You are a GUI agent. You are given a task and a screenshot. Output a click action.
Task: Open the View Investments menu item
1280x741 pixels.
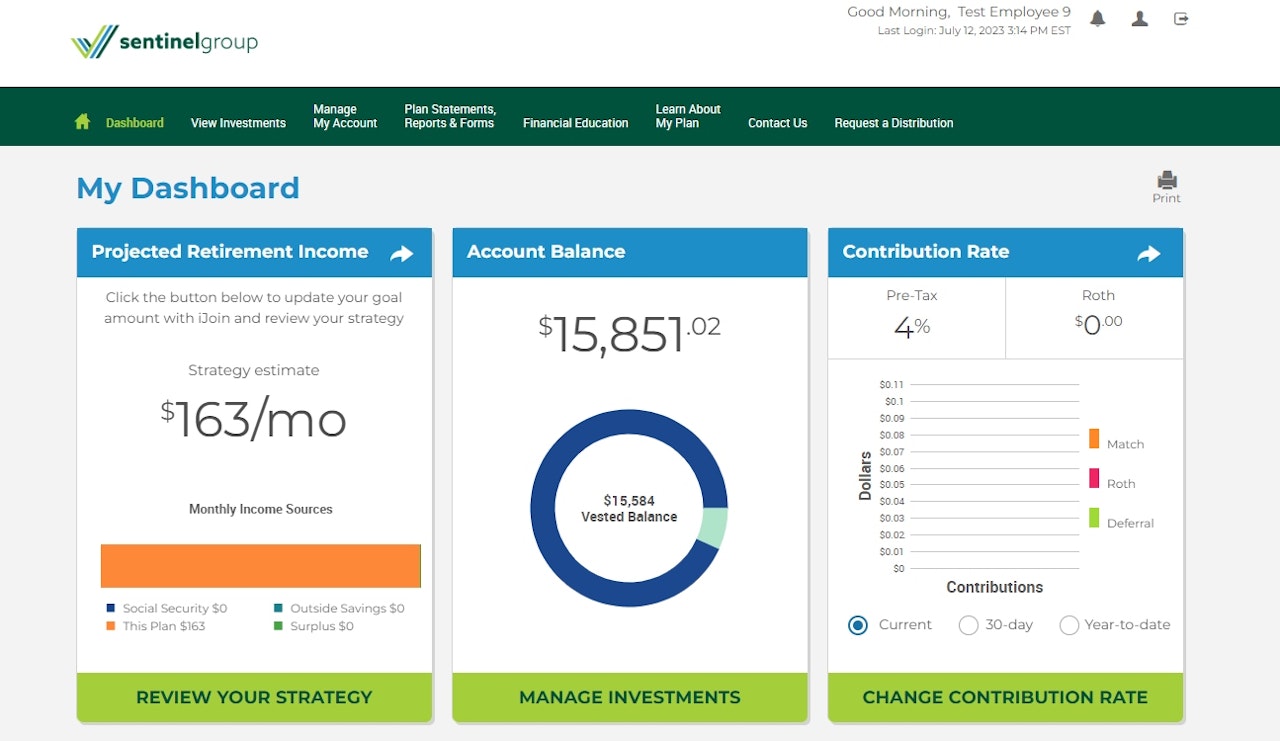[238, 123]
